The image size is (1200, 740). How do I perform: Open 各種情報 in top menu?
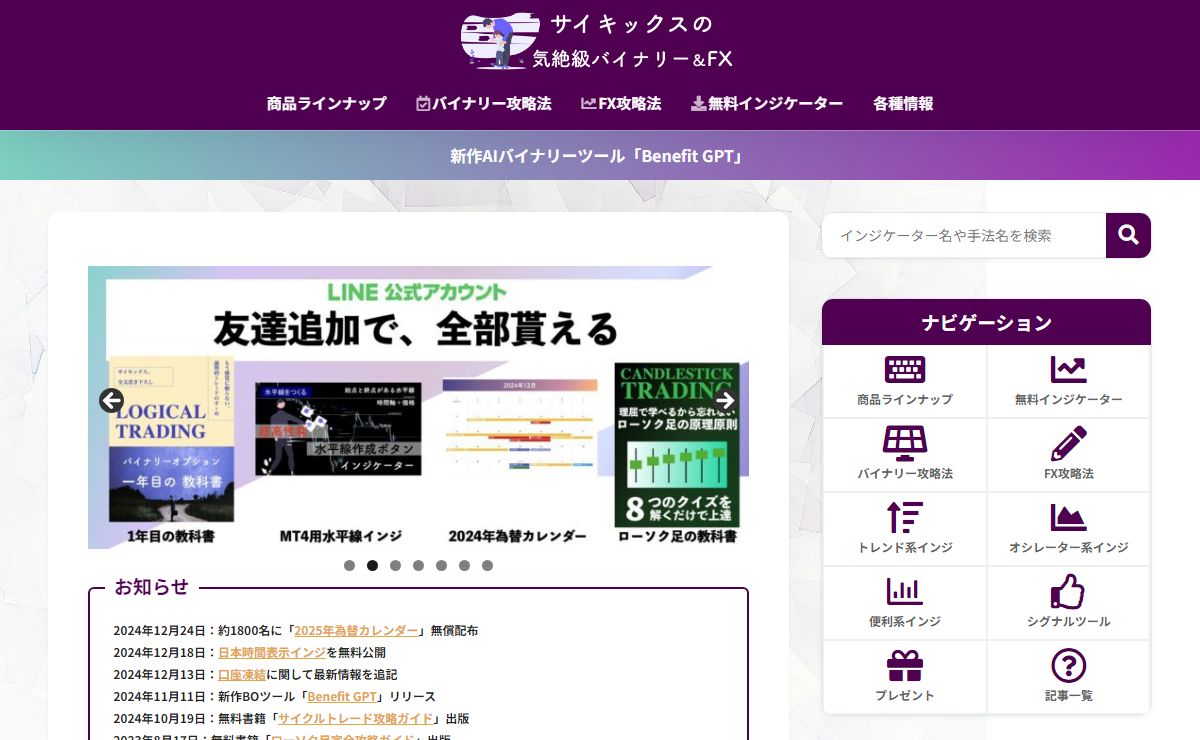click(x=903, y=103)
